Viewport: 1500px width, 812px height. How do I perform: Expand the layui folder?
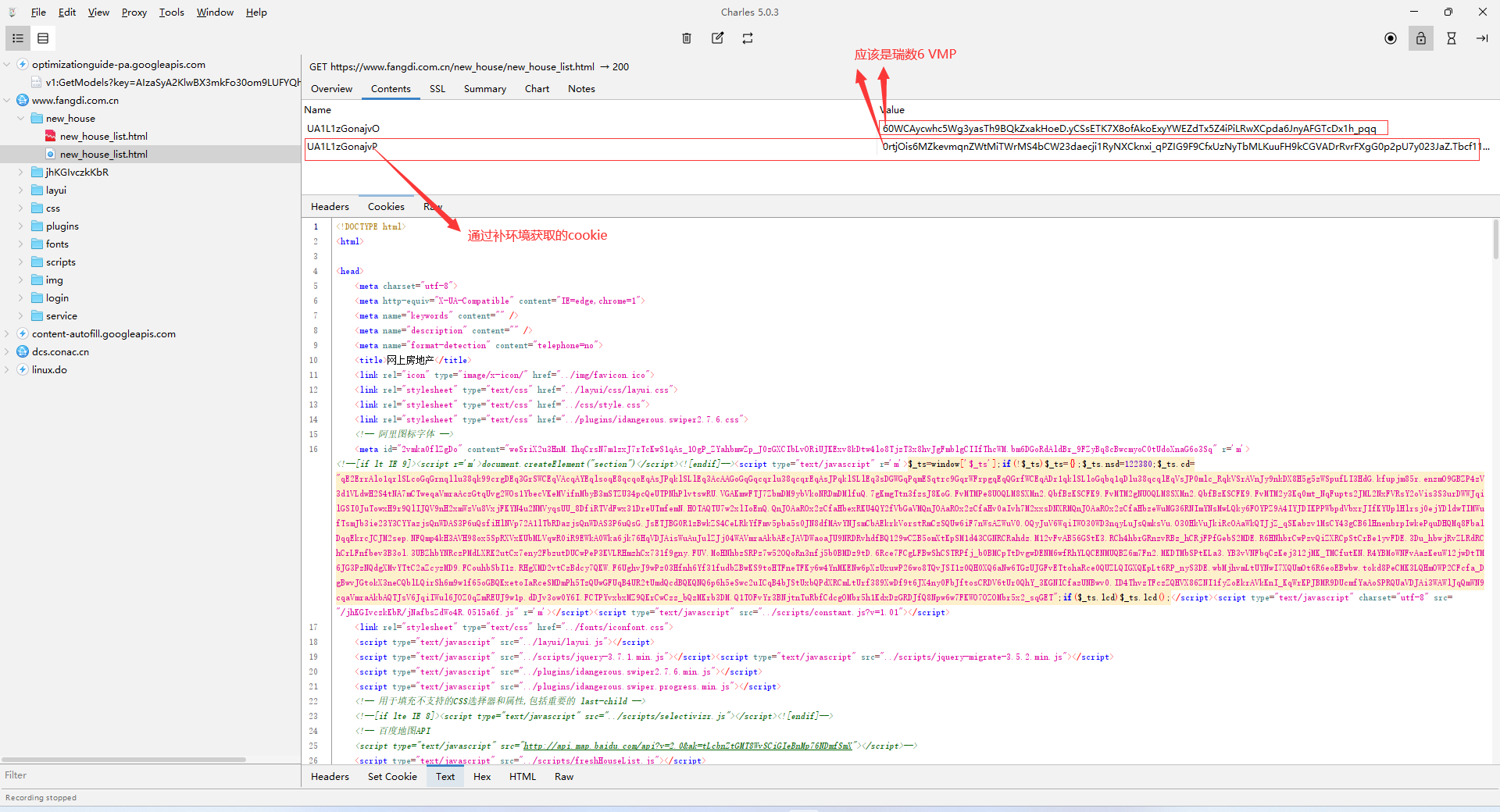21,190
